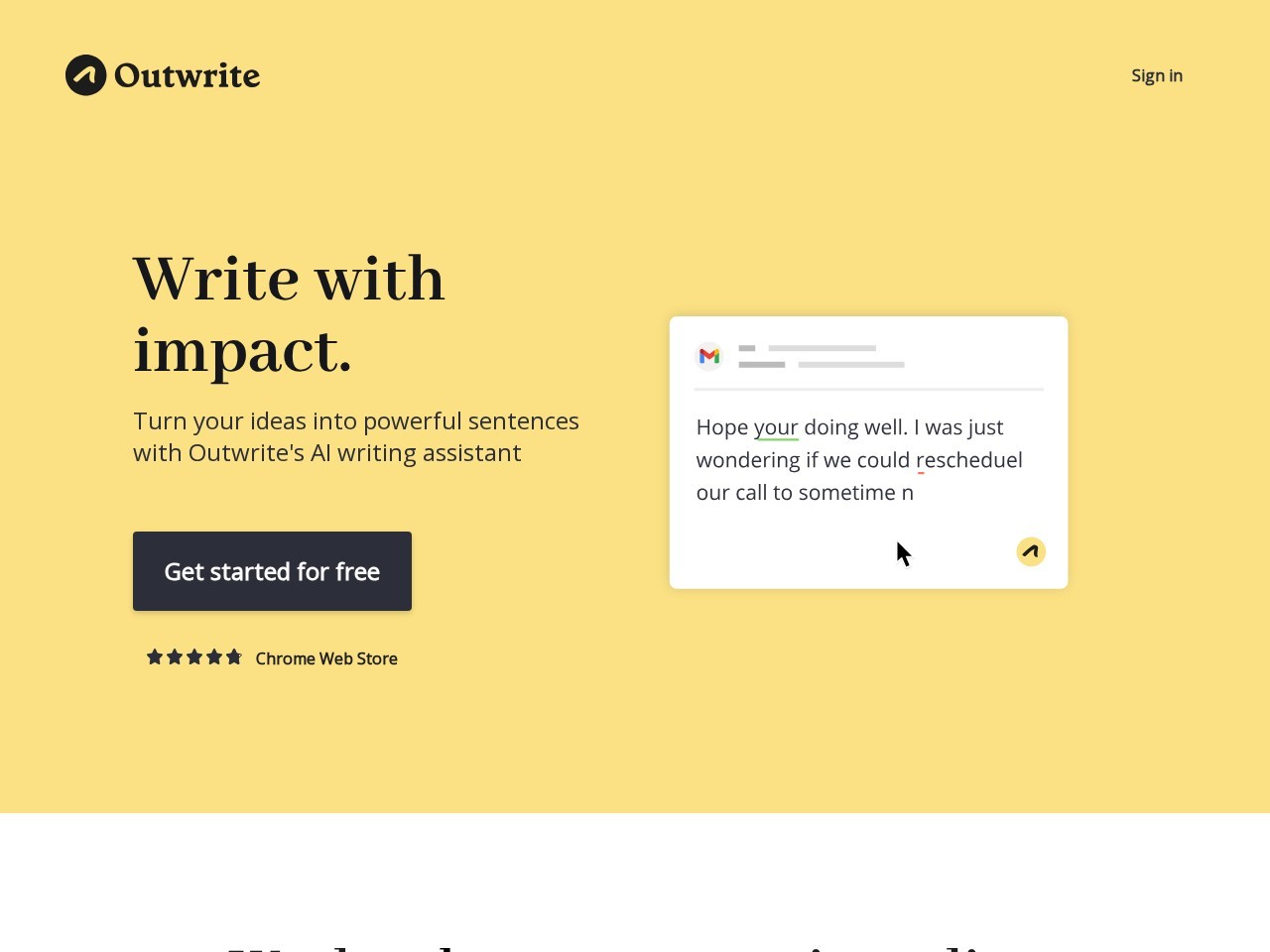This screenshot has width=1270, height=952.
Task: Click the word "wondering" in the email
Action: 747,460
